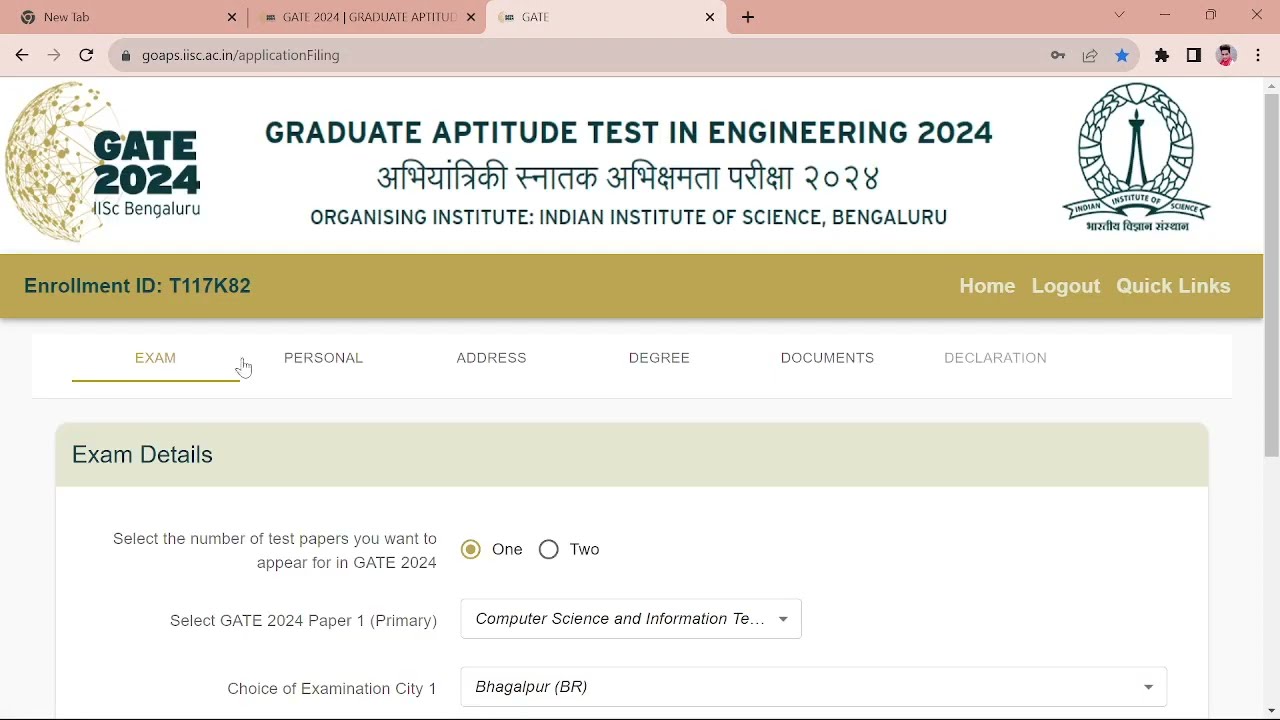
Task: Click the site lock icon in address bar
Action: click(126, 56)
